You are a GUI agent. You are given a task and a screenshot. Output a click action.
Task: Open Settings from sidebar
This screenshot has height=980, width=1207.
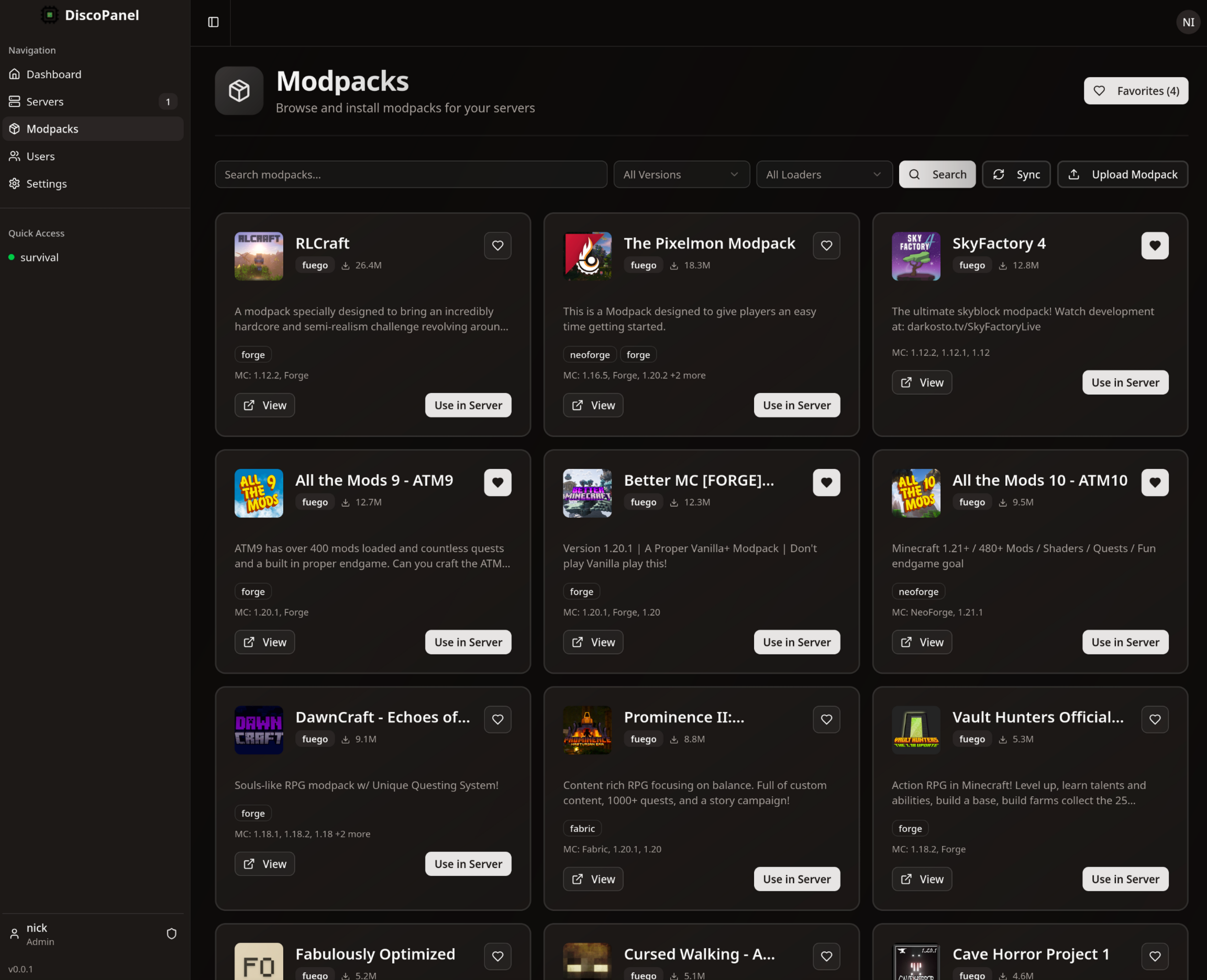(93, 183)
